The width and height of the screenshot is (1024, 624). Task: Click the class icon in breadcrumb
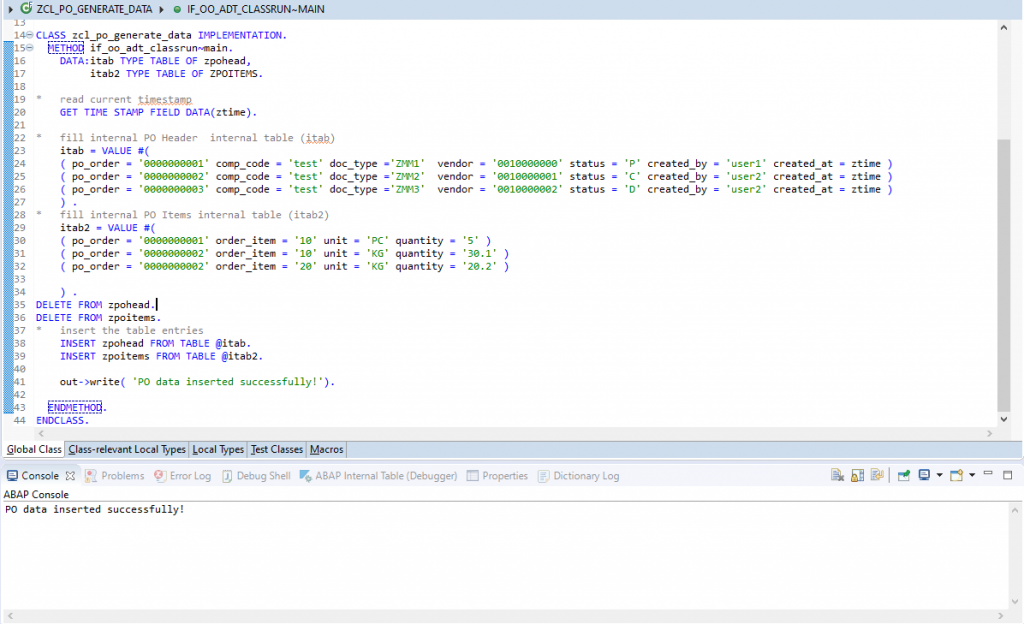coord(26,8)
